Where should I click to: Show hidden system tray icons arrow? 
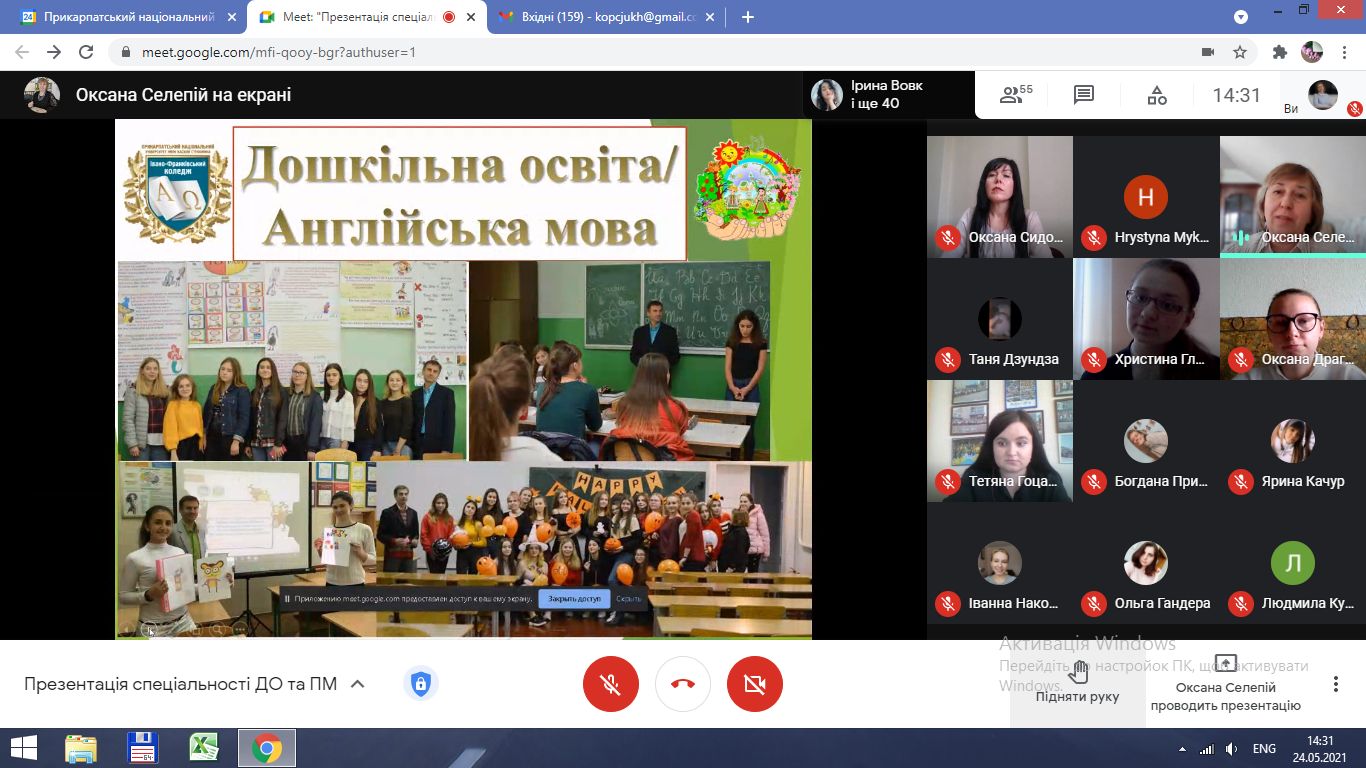pos(1183,749)
